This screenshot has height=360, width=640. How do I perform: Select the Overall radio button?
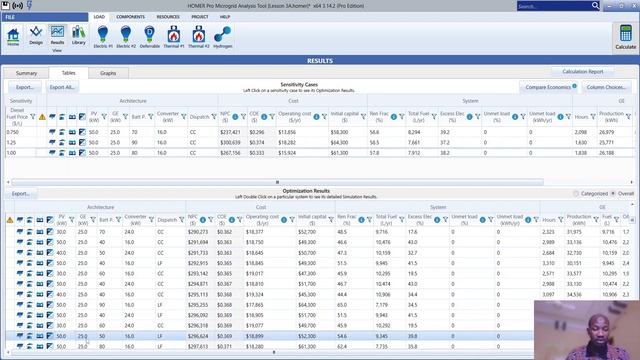(x=613, y=193)
